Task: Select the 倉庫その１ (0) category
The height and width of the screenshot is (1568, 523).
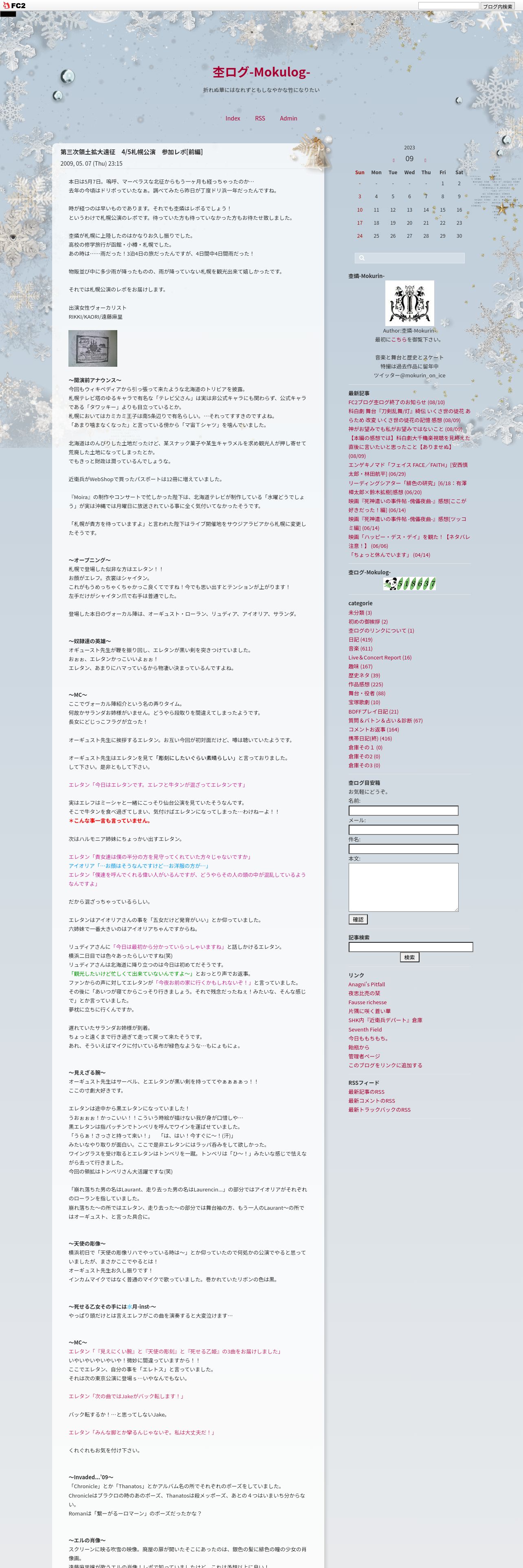Action: pyautogui.click(x=365, y=747)
